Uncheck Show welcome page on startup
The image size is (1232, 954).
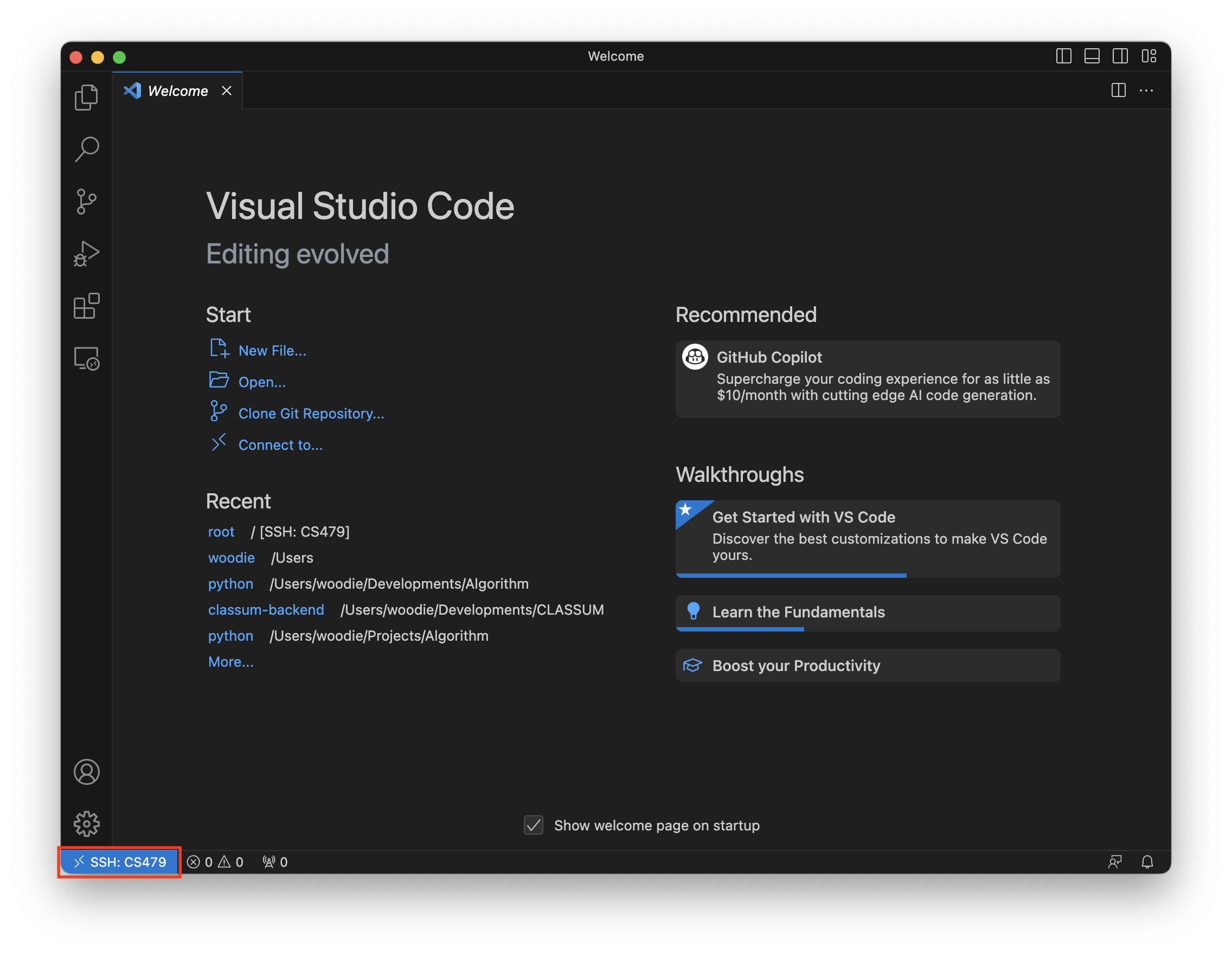[x=533, y=825]
